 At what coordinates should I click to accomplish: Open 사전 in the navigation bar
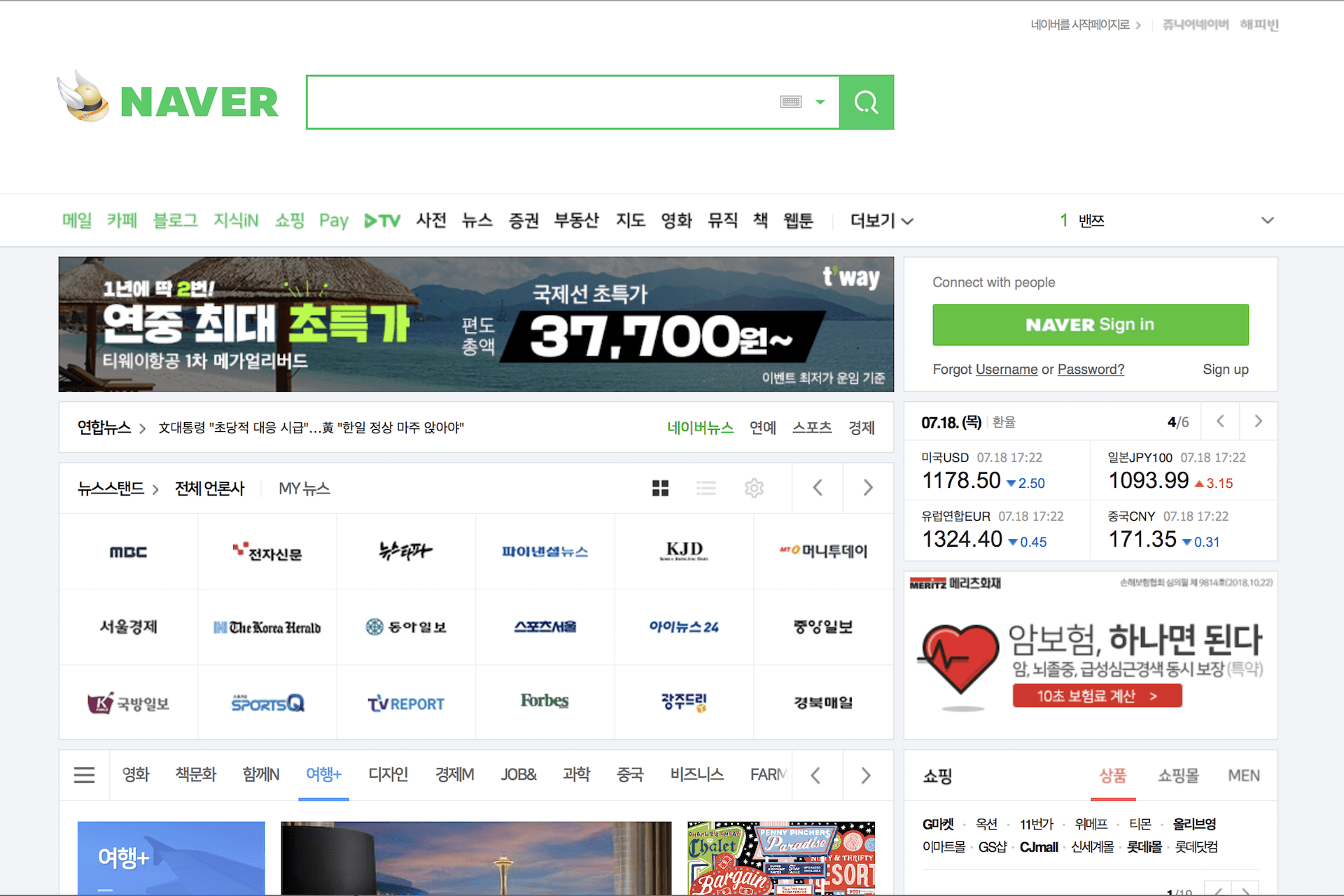click(x=431, y=220)
